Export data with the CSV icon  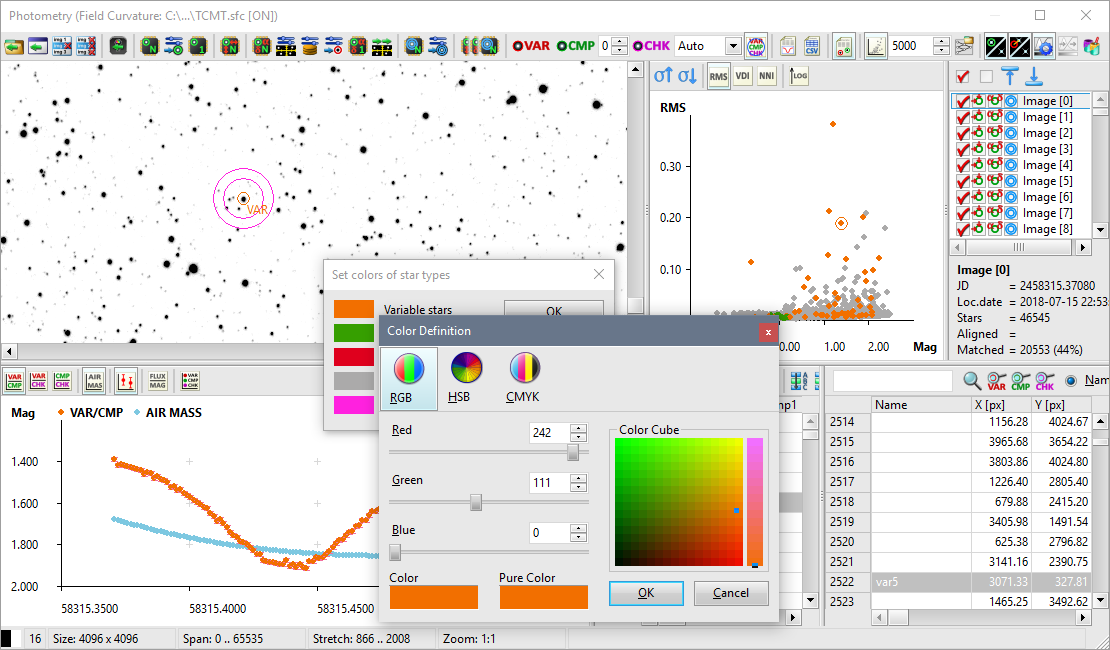pyautogui.click(x=811, y=47)
